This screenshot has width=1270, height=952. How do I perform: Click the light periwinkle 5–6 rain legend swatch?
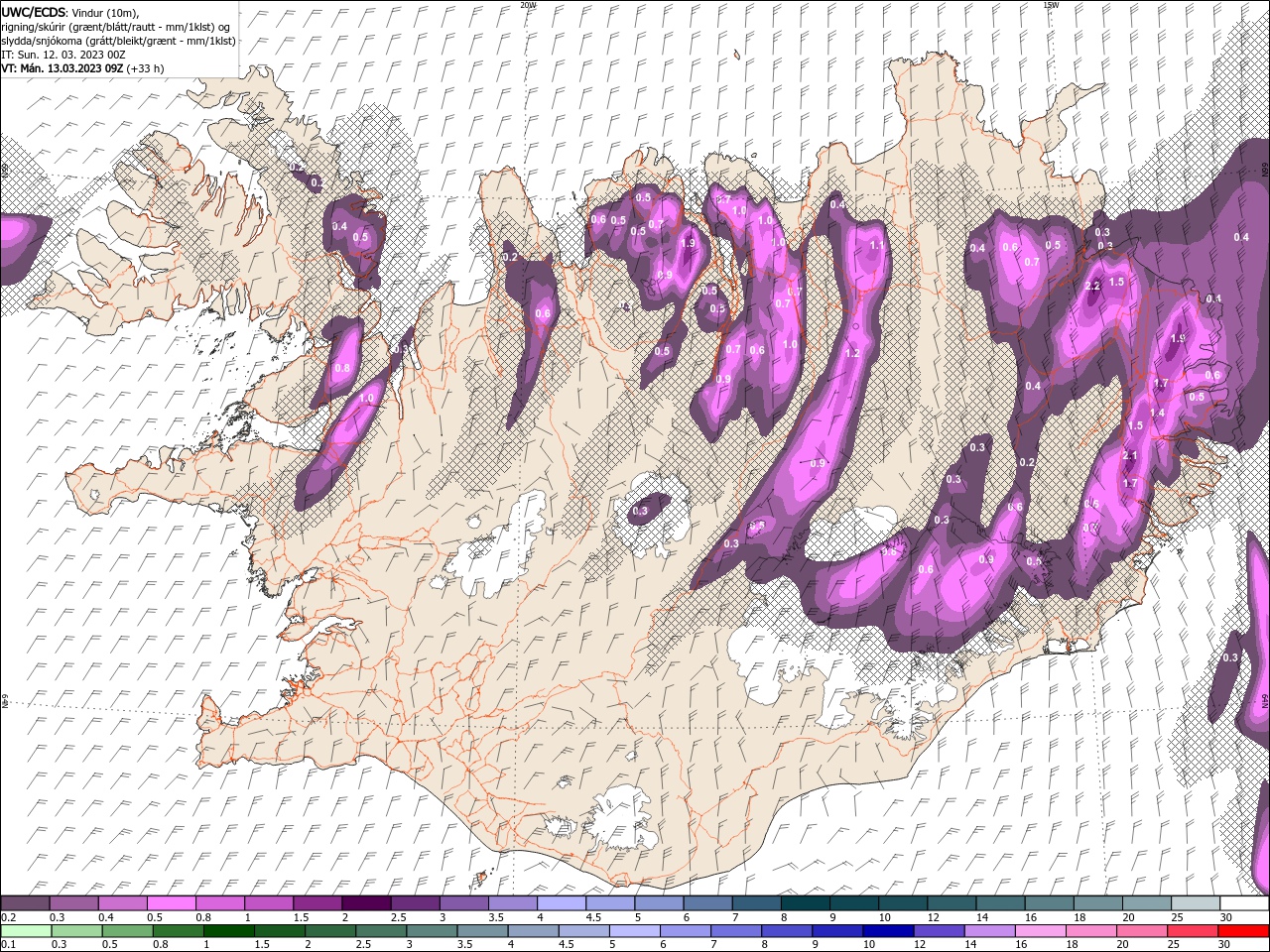click(x=635, y=931)
